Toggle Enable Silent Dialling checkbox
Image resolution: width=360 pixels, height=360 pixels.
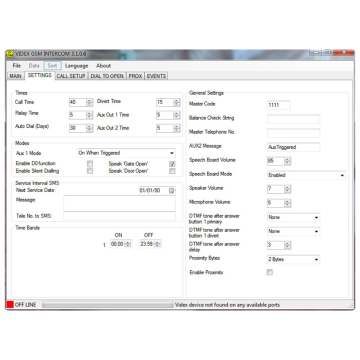tap(90, 171)
